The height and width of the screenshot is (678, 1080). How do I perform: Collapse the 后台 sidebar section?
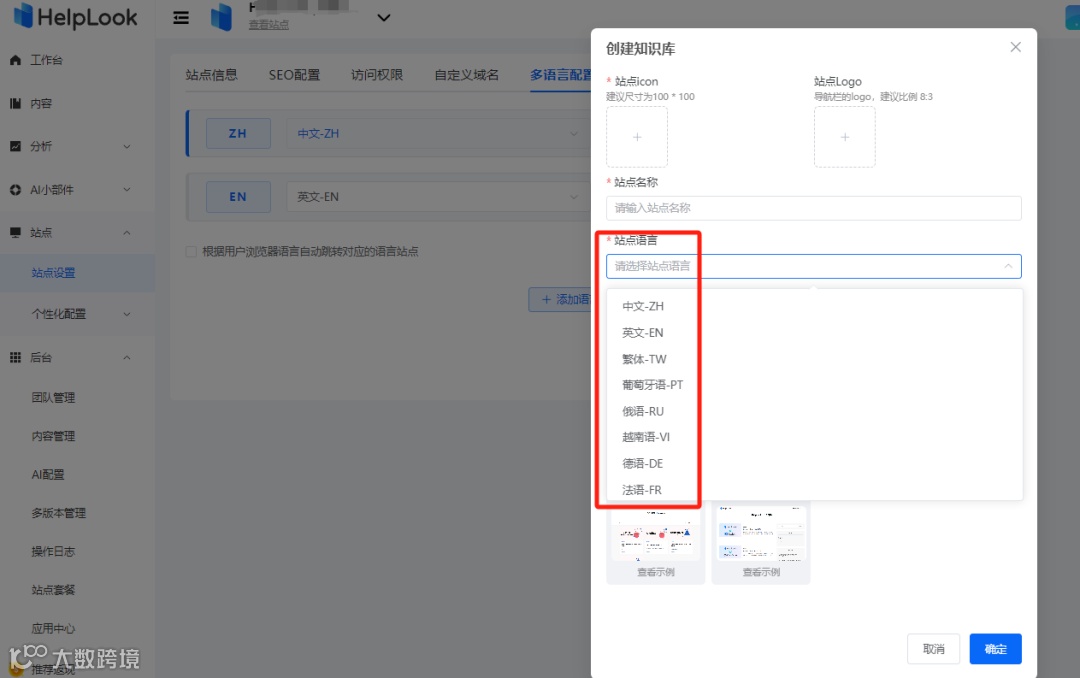(x=127, y=357)
